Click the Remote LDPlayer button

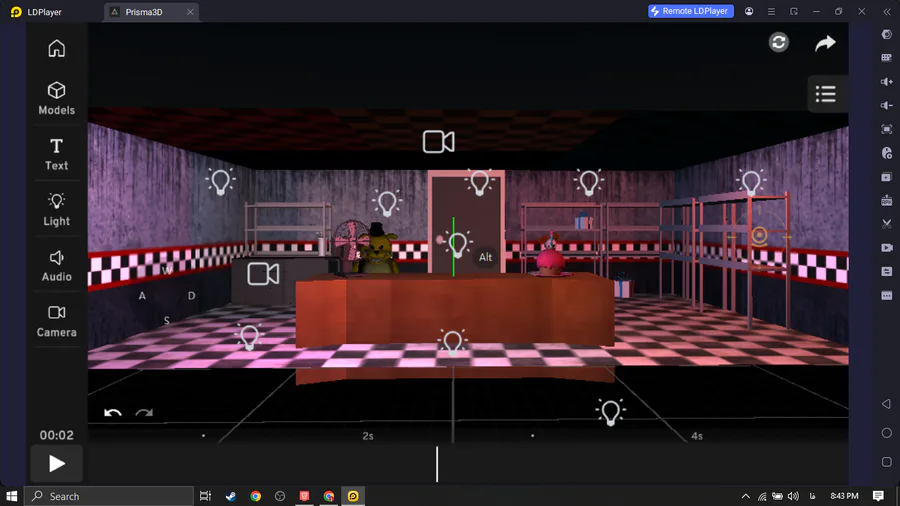click(690, 11)
